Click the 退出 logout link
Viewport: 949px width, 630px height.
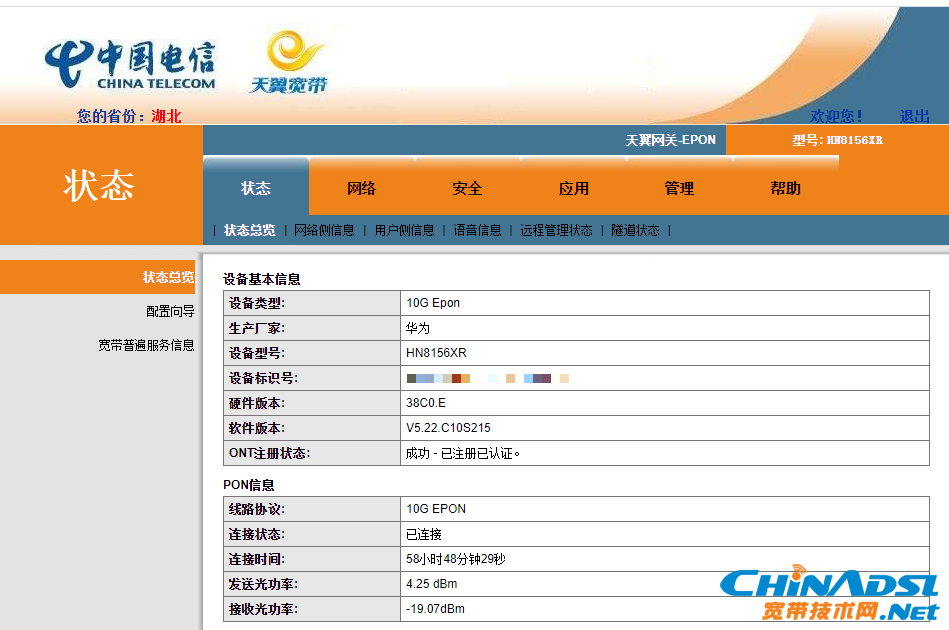tap(915, 116)
